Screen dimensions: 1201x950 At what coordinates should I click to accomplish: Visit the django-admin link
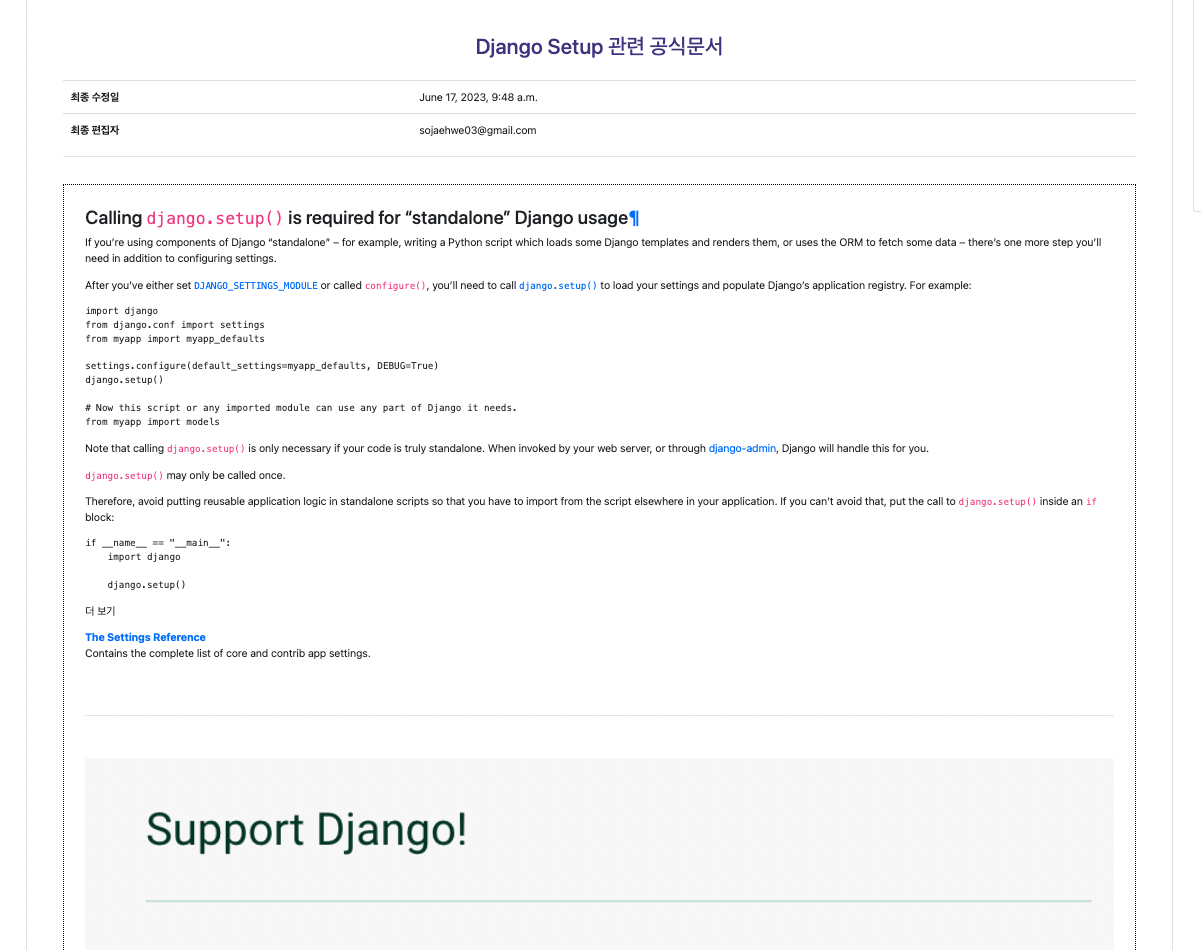[742, 449]
